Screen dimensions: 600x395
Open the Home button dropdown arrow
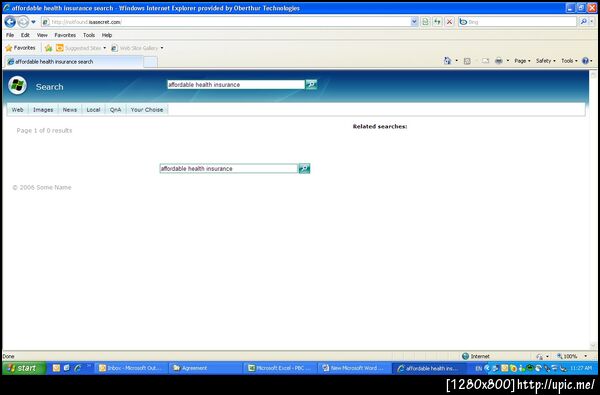pos(457,60)
